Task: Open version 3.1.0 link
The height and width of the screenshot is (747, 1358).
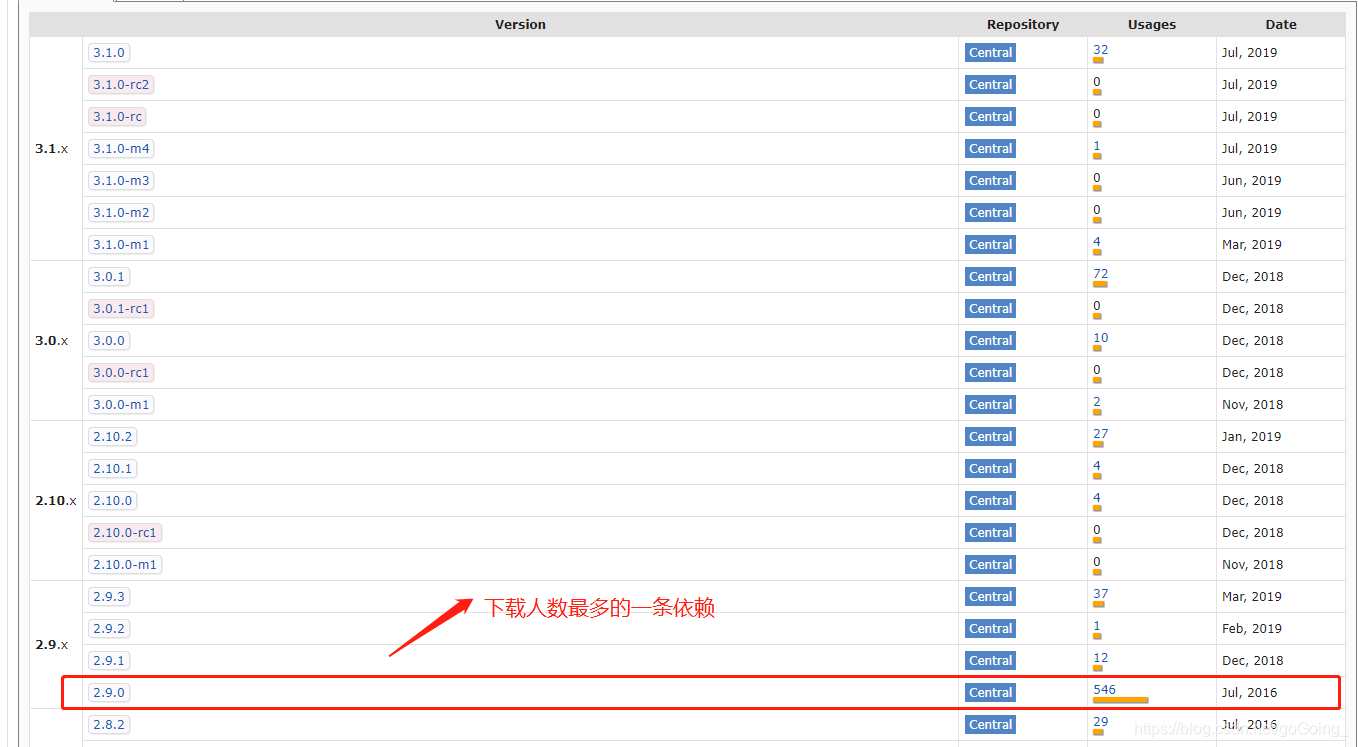Action: (109, 53)
